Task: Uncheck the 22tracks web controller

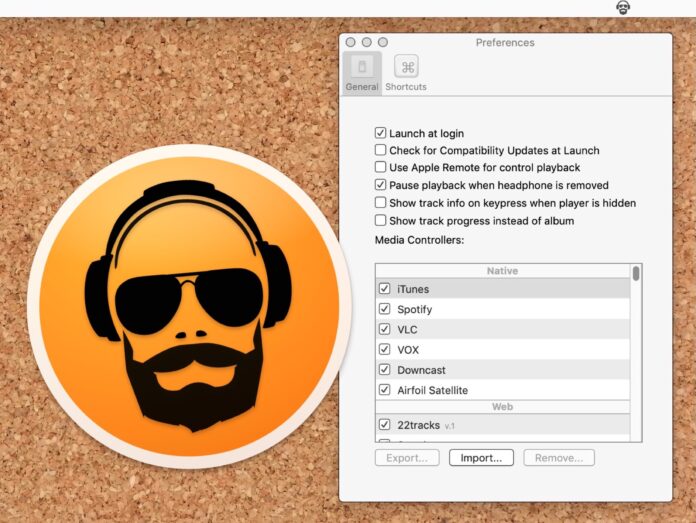Action: [384, 424]
